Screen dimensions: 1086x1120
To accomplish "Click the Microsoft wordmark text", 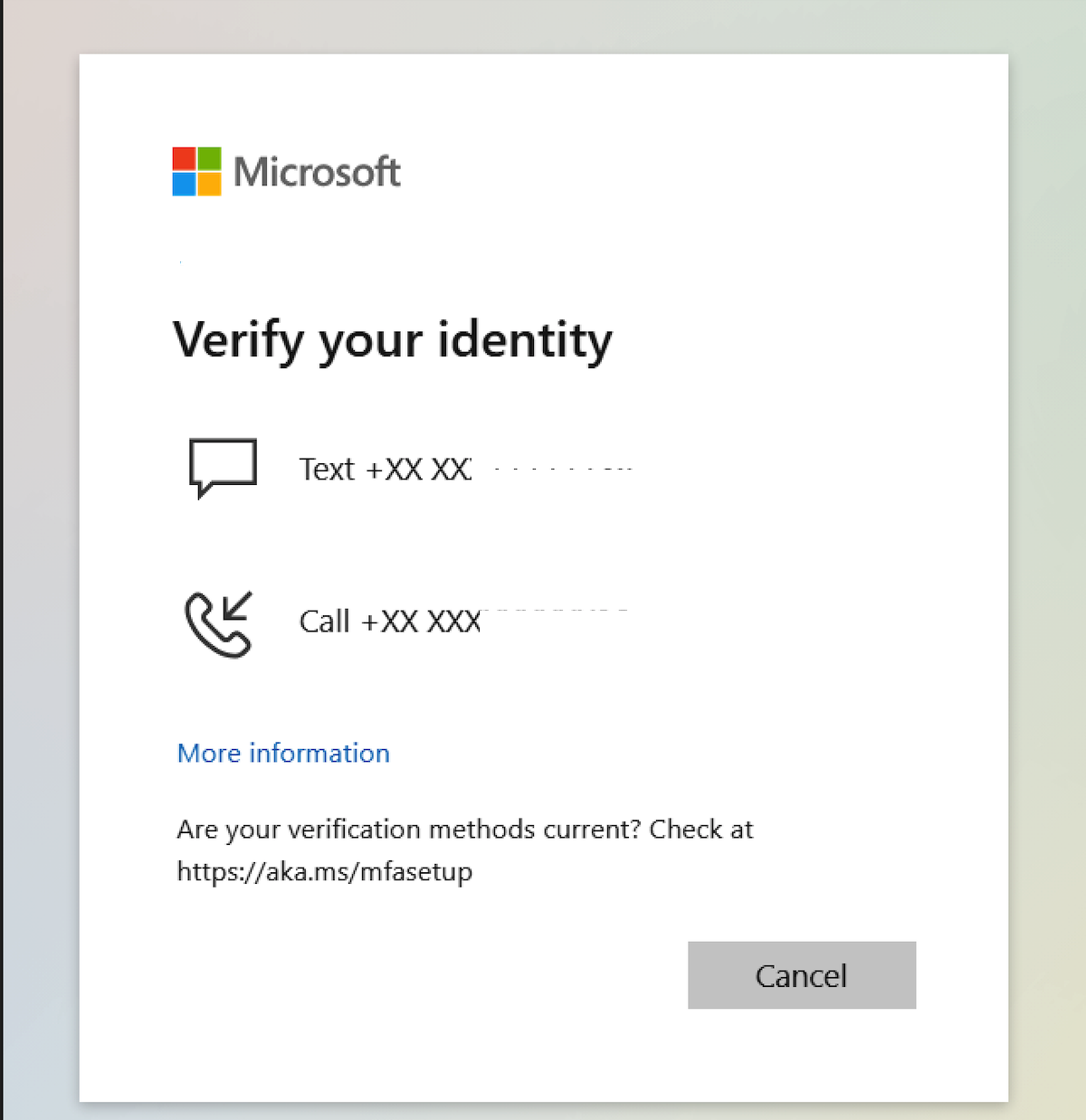I will point(317,172).
